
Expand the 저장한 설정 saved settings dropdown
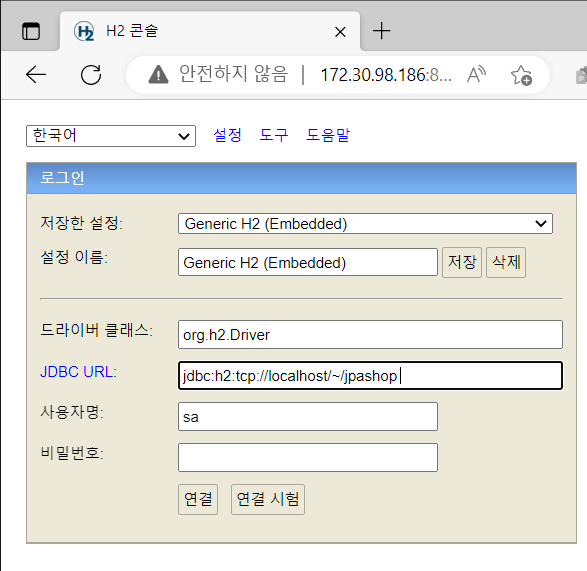coord(365,224)
